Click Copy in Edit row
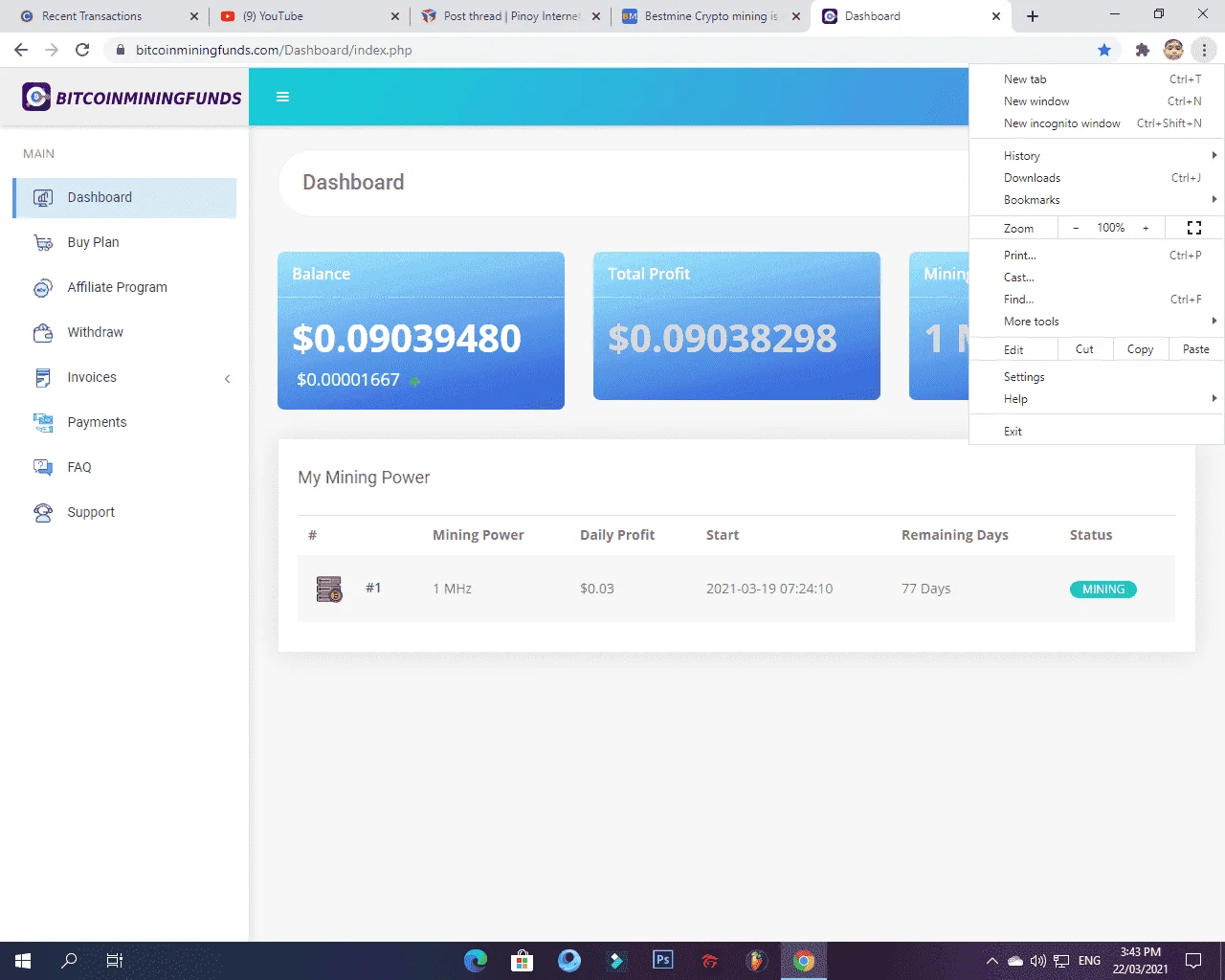This screenshot has width=1225, height=980. (x=1140, y=349)
